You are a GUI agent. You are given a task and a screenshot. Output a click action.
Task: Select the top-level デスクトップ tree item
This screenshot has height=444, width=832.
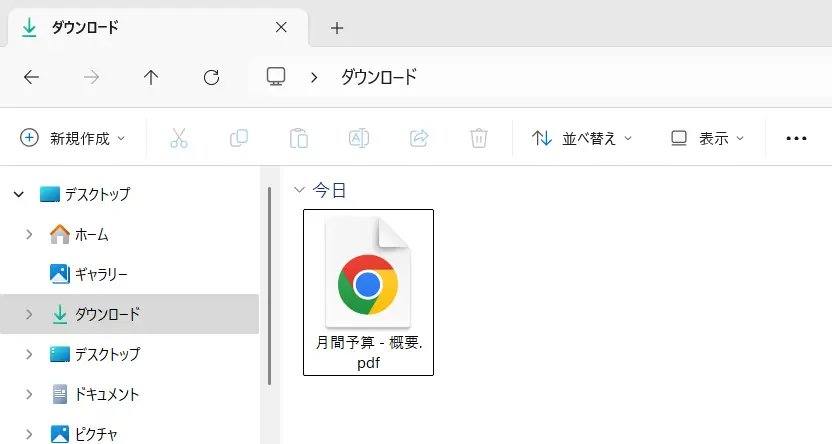[x=85, y=194]
